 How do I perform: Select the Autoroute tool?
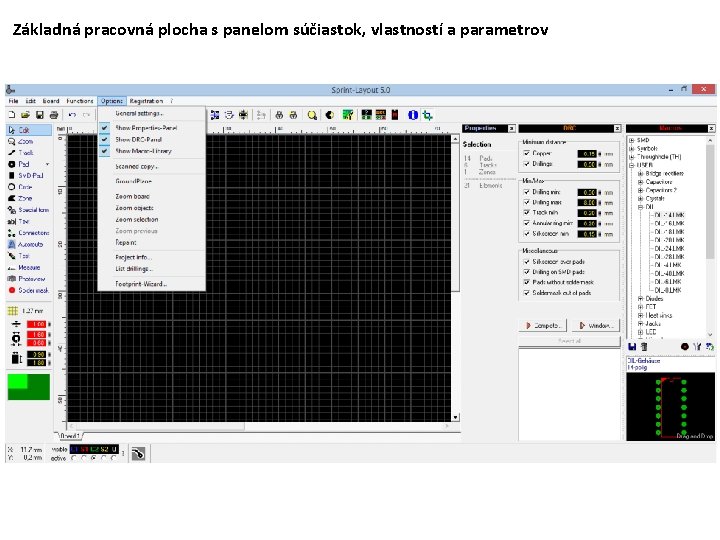[28, 244]
